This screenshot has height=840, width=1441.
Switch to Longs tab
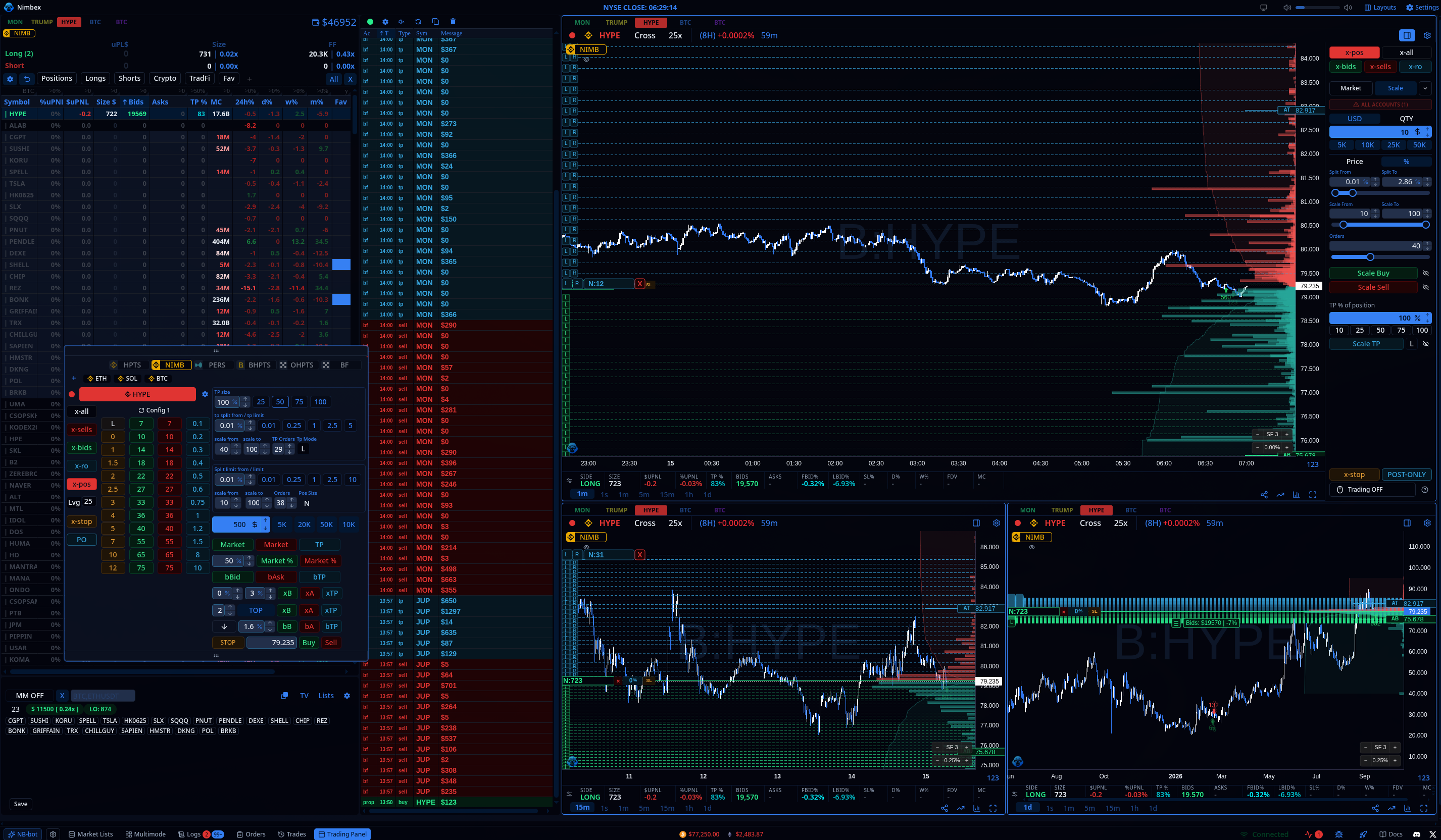[x=95, y=78]
